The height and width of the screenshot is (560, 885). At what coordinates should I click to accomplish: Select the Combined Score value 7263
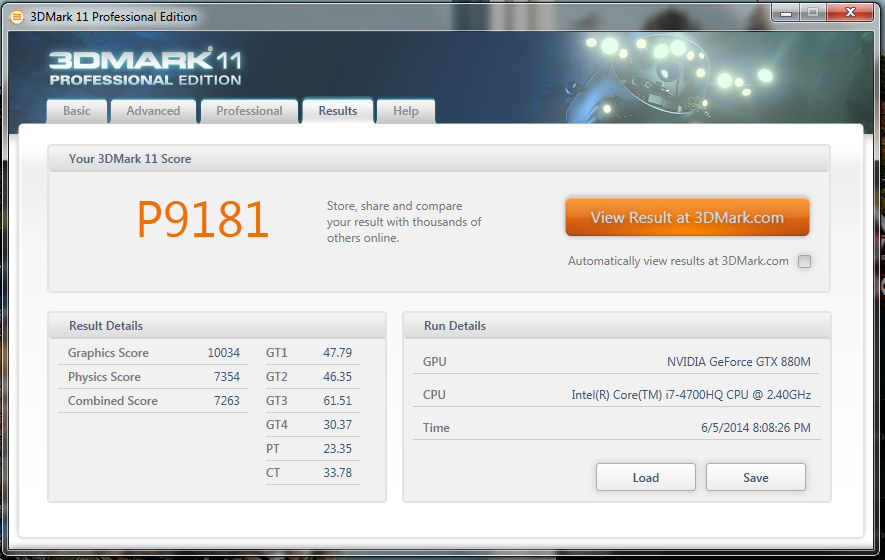coord(227,401)
